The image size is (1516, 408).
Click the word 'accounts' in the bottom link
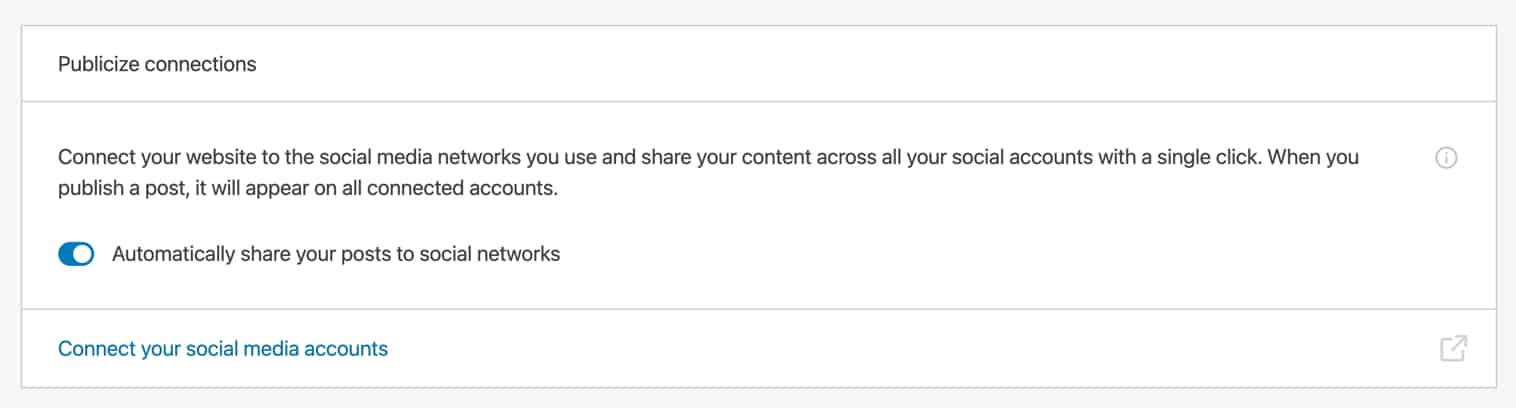click(x=349, y=349)
